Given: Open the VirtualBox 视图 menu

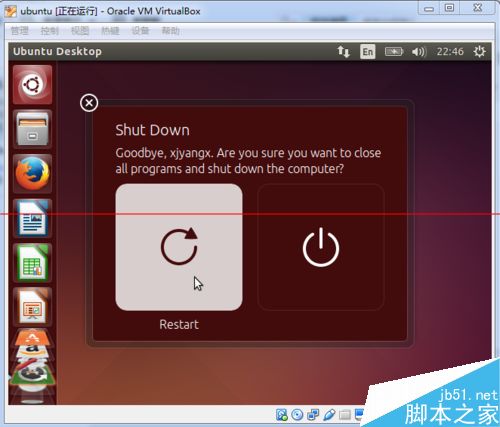Looking at the screenshot, I should click(80, 31).
